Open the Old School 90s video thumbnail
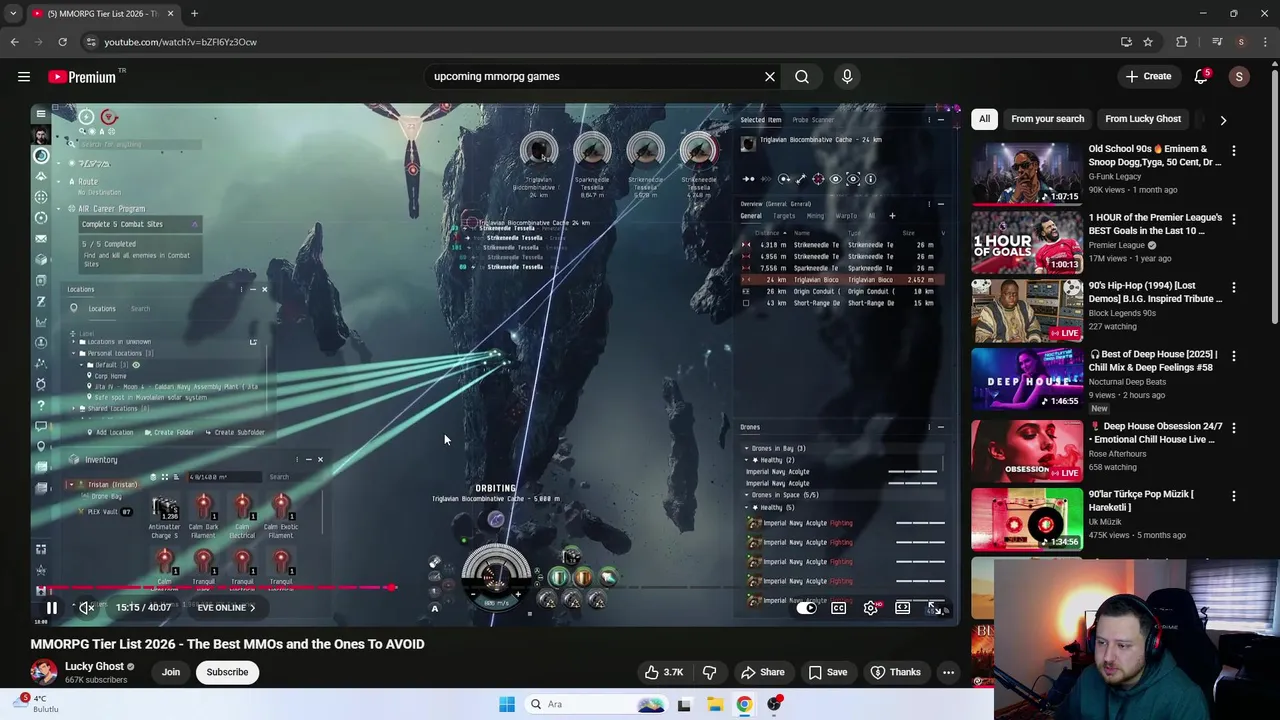 pos(1027,174)
